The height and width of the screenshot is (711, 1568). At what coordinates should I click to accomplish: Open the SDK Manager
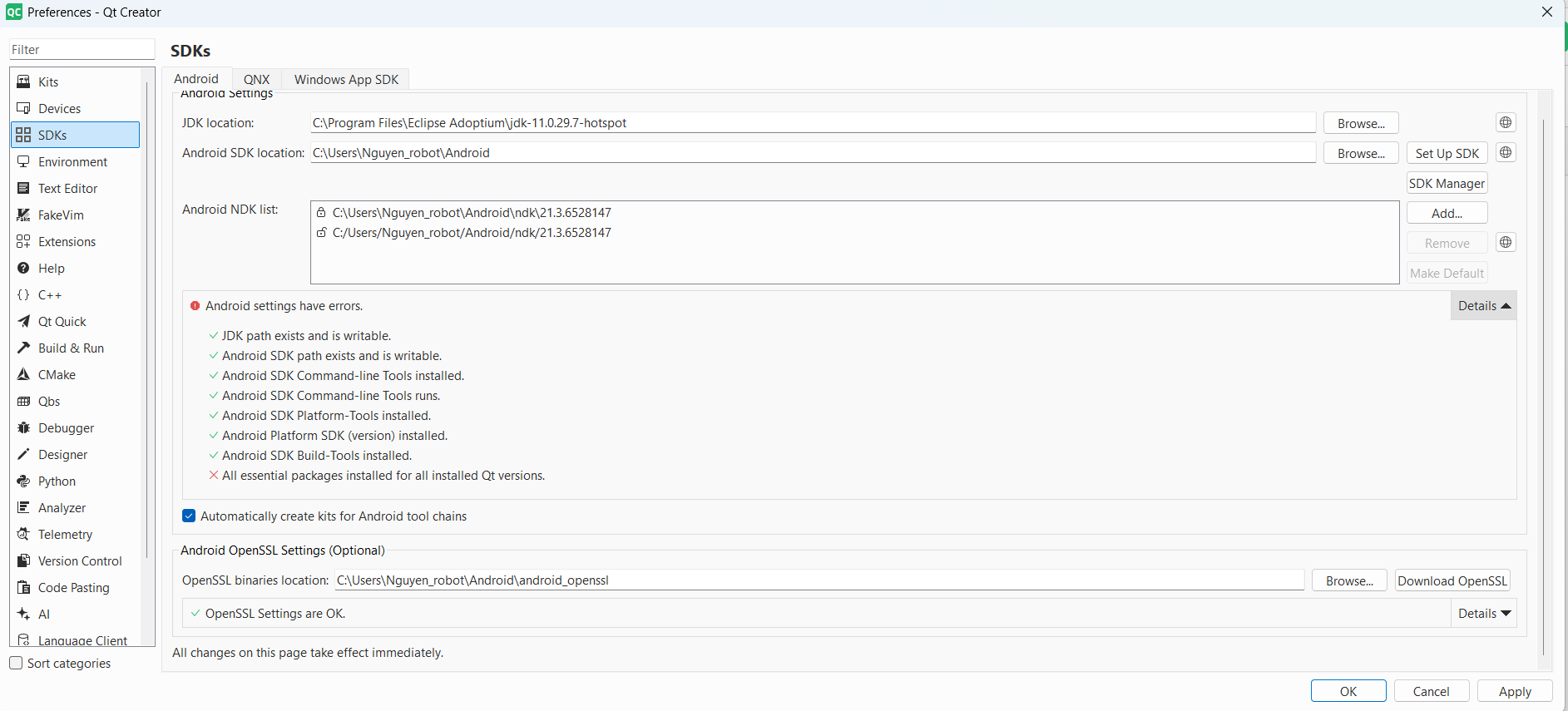pos(1447,184)
